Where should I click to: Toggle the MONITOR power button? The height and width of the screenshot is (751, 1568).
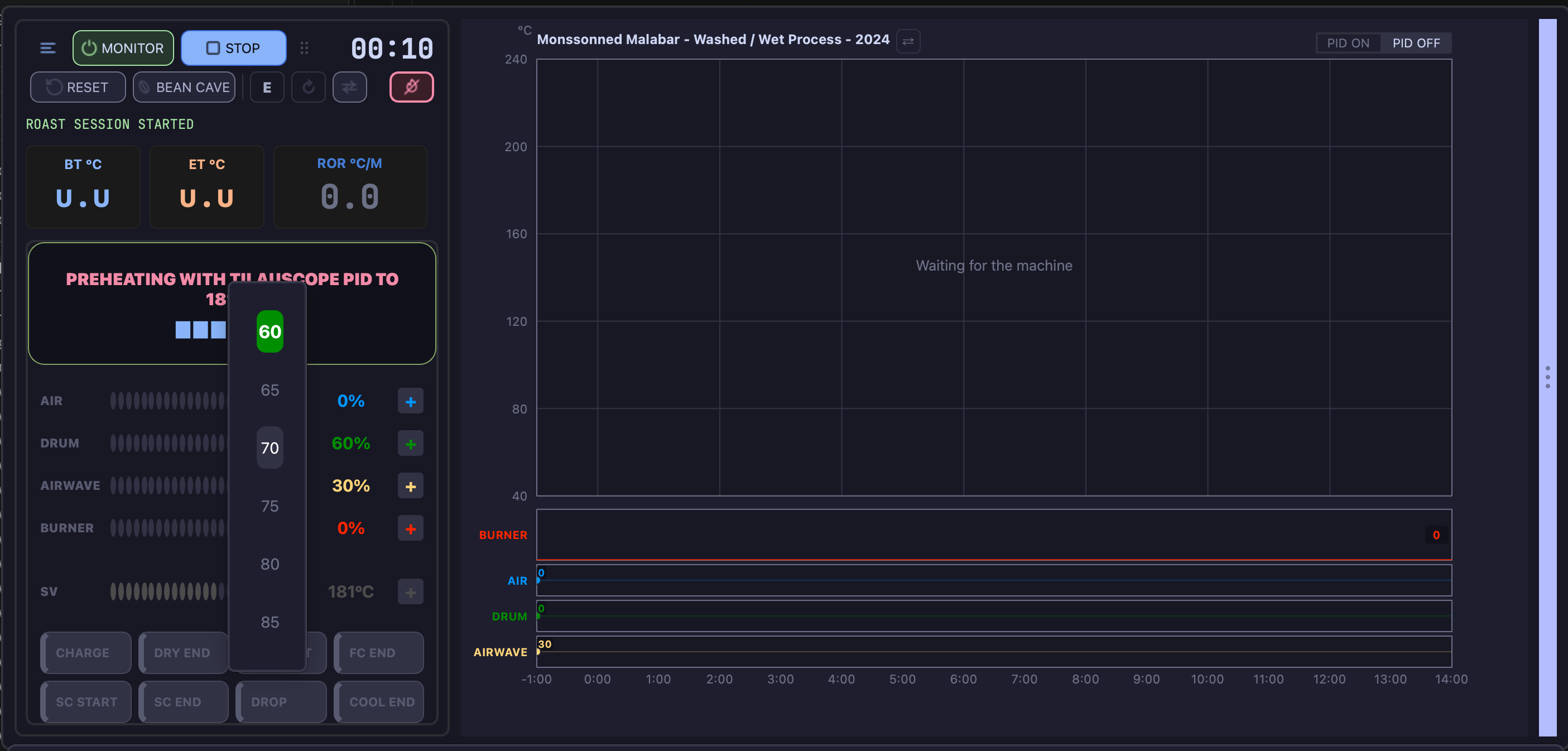pyautogui.click(x=123, y=48)
